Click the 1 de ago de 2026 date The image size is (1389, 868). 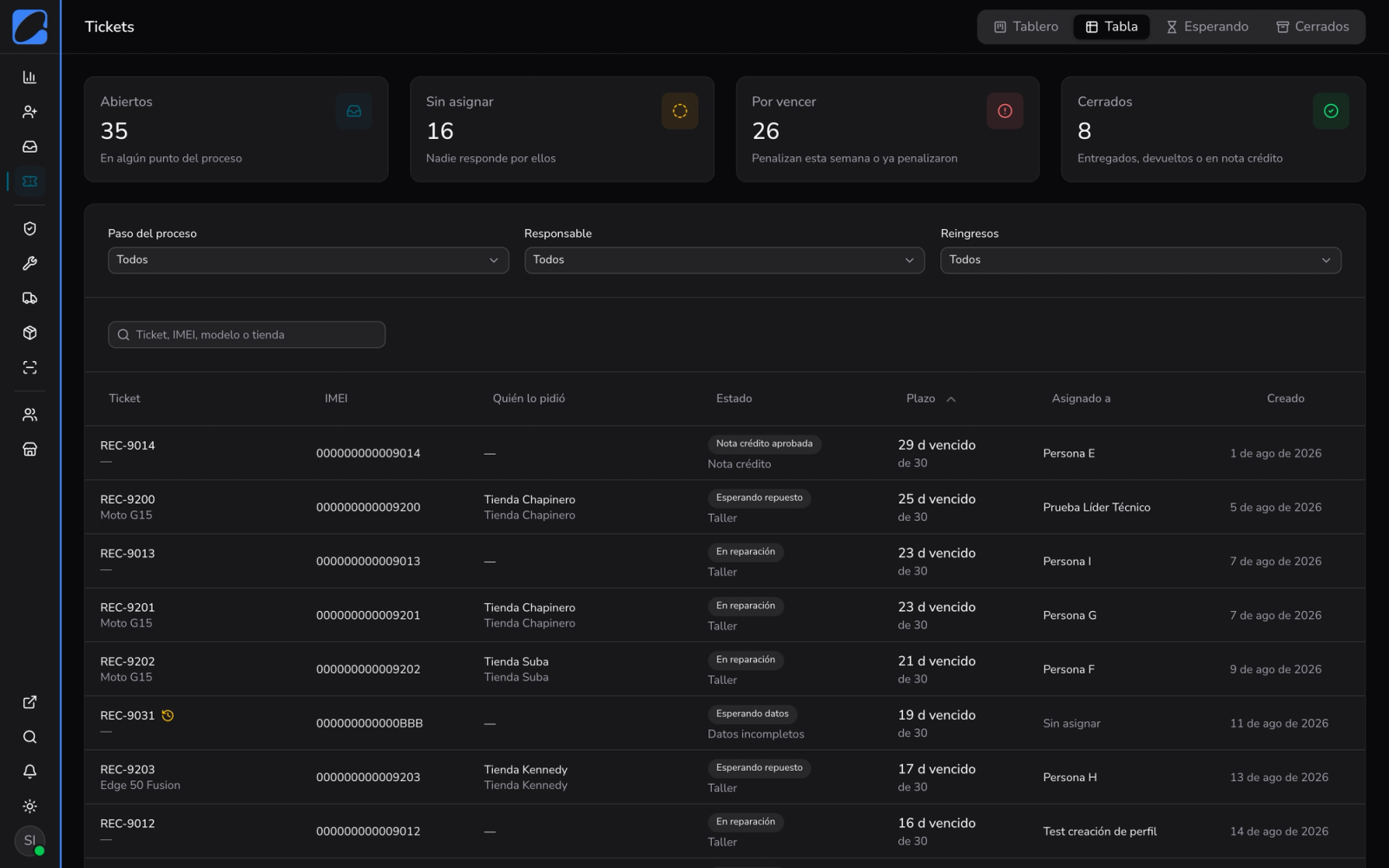(1275, 453)
